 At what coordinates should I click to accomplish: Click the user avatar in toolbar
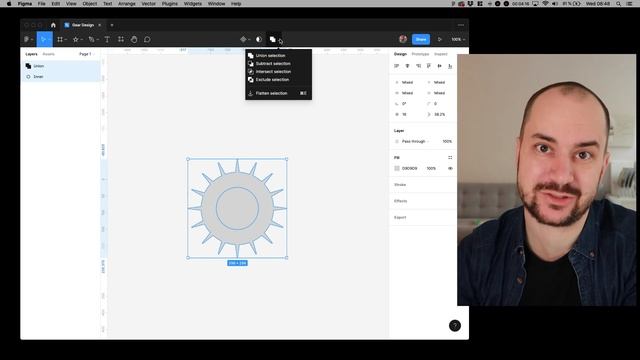[x=403, y=39]
